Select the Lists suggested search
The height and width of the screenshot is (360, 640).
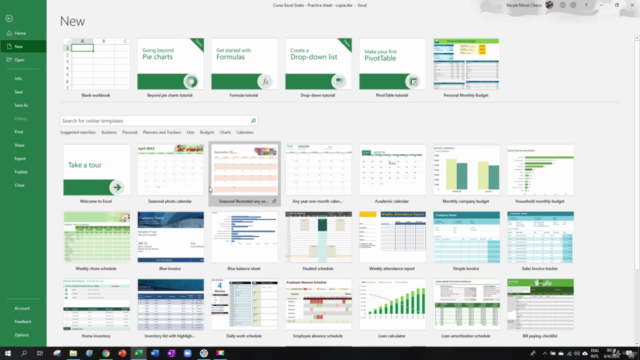190,132
